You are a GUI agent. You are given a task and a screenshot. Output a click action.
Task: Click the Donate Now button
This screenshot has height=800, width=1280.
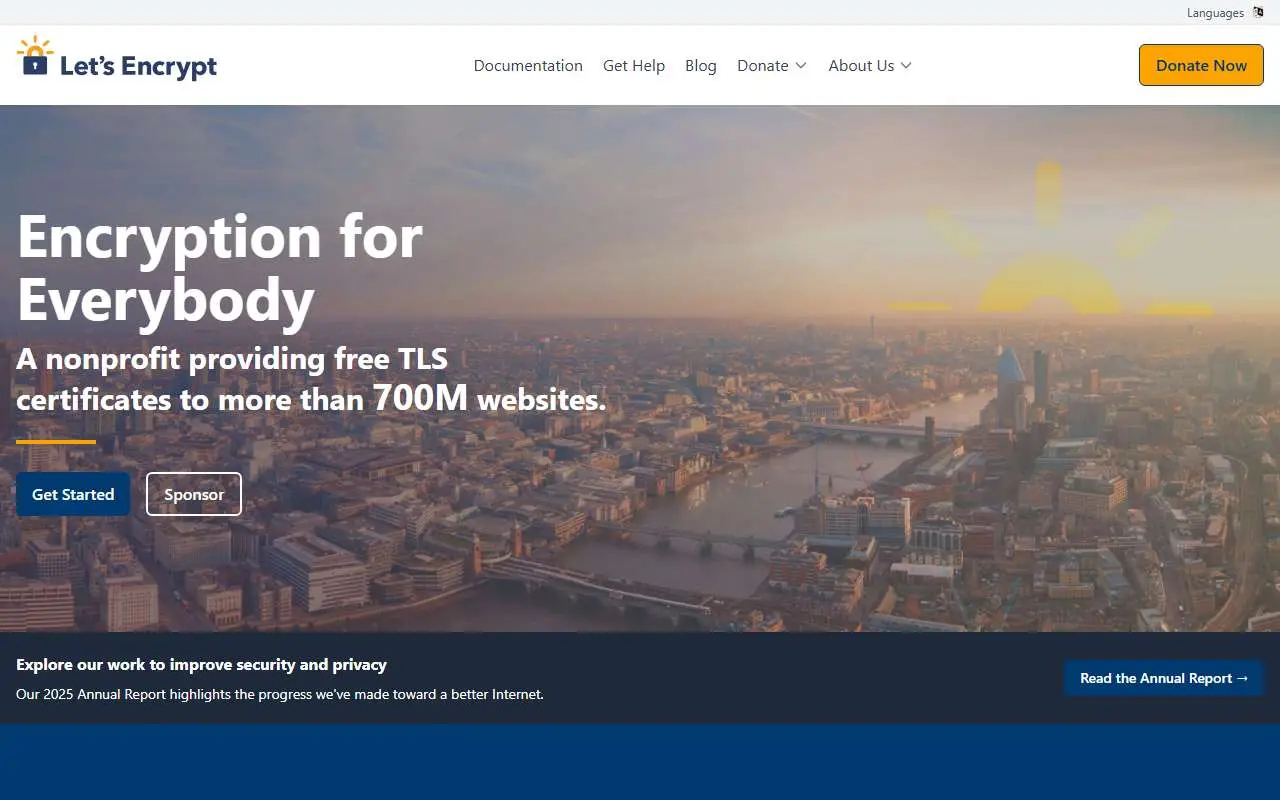coord(1201,65)
